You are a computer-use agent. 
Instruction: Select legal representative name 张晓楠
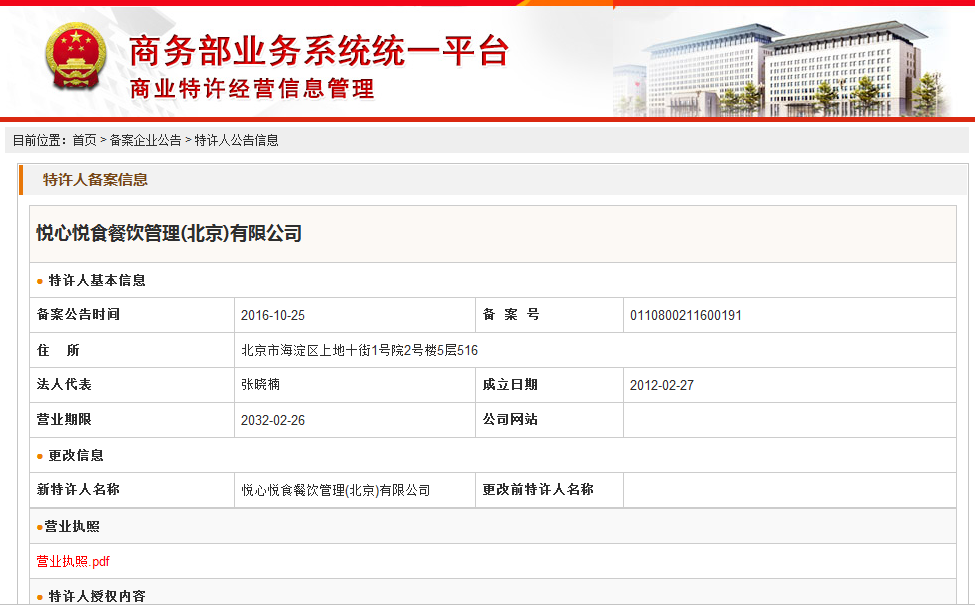pos(261,385)
